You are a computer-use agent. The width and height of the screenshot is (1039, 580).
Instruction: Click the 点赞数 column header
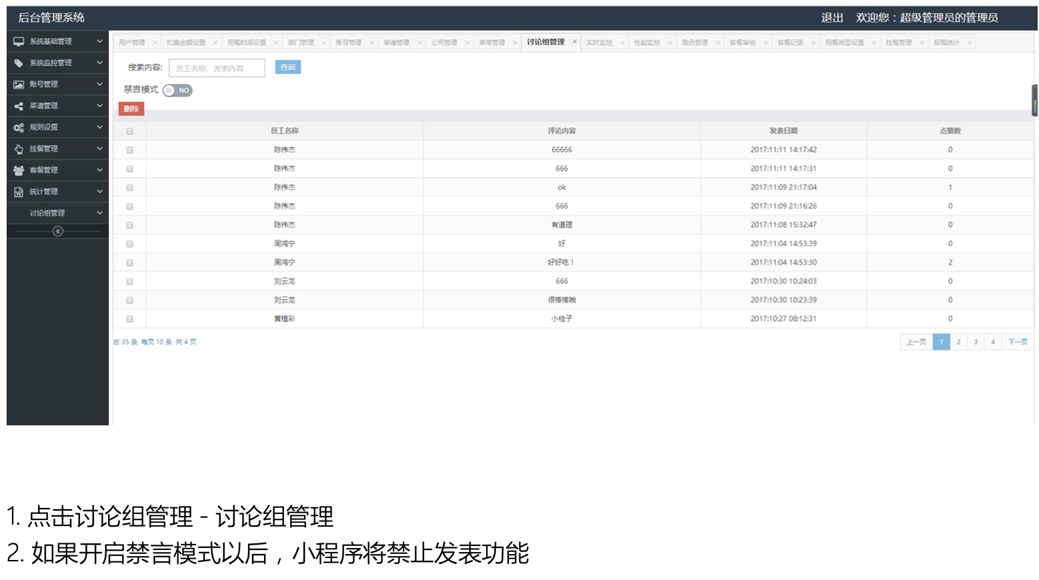point(950,131)
